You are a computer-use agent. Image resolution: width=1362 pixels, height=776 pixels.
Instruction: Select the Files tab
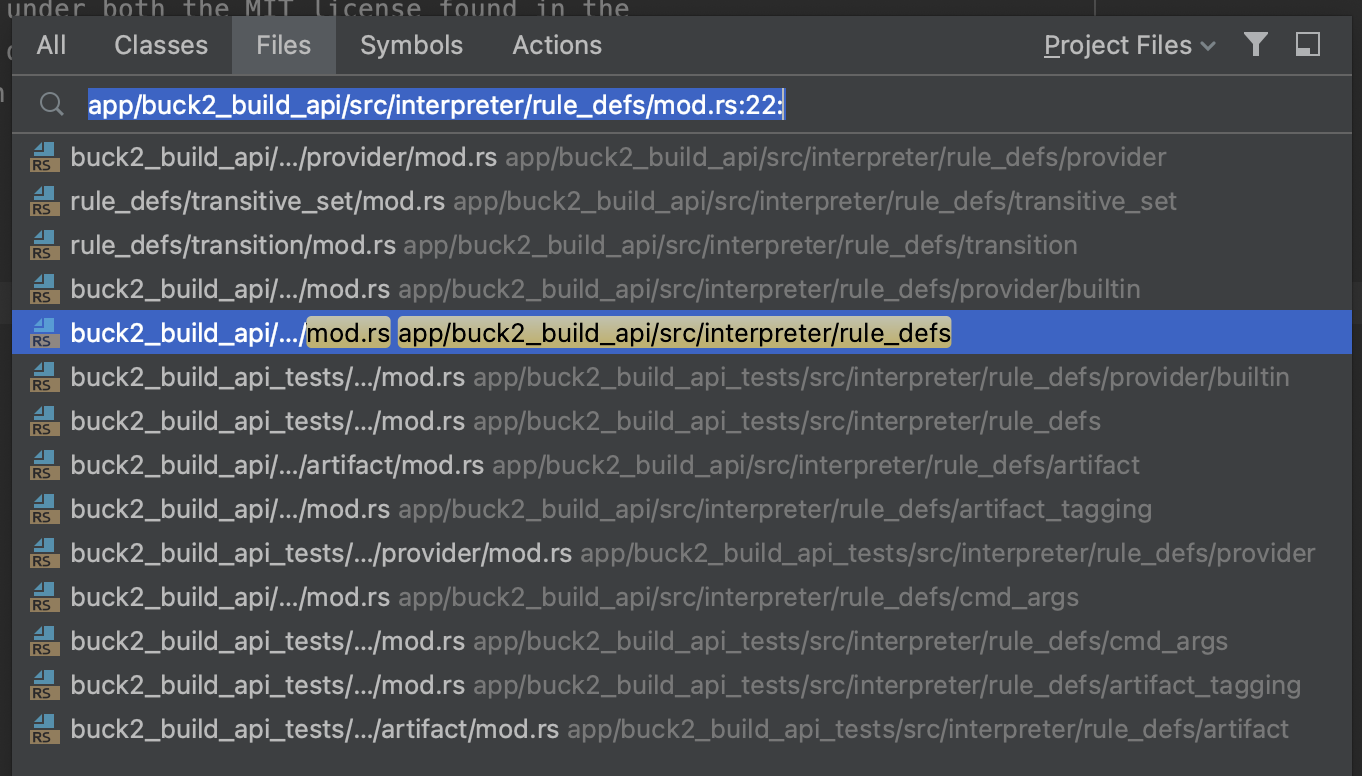coord(283,45)
